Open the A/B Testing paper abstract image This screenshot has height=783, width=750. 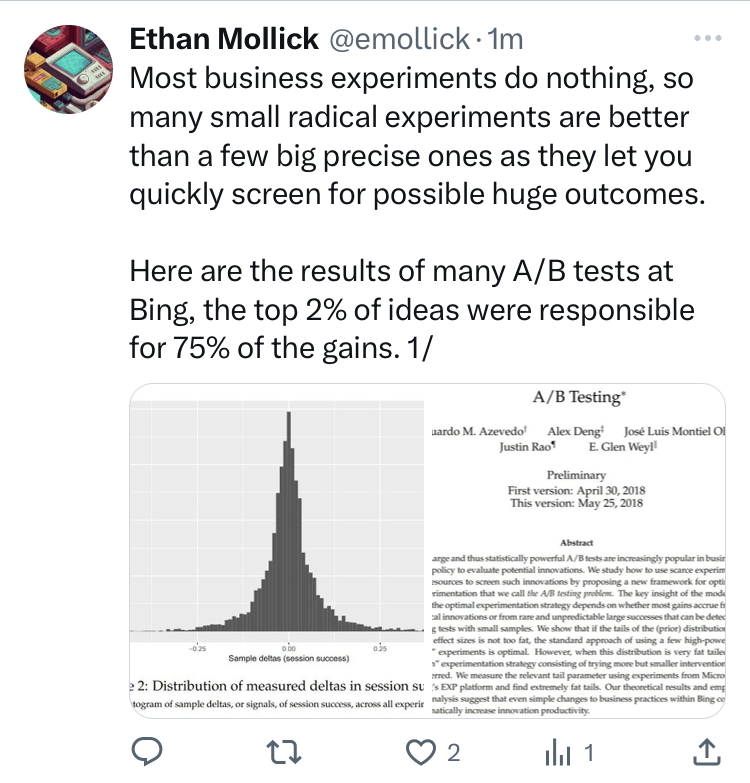(578, 551)
